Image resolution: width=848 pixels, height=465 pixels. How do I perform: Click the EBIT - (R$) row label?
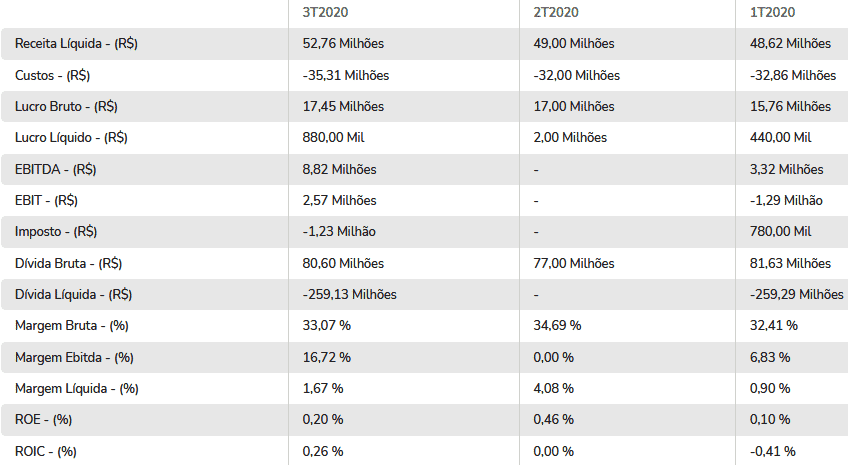pos(46,201)
